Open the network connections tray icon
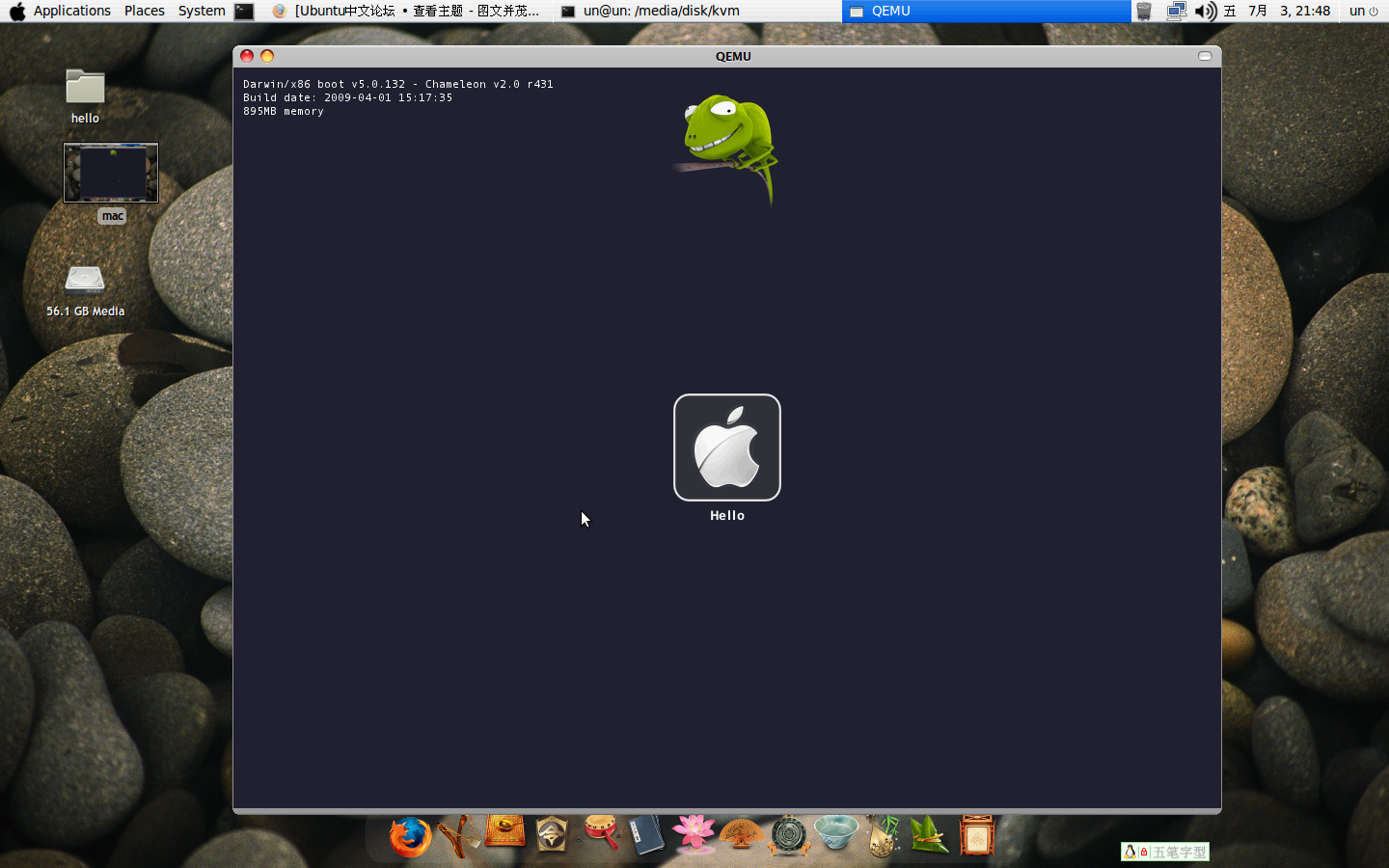 click(x=1176, y=12)
